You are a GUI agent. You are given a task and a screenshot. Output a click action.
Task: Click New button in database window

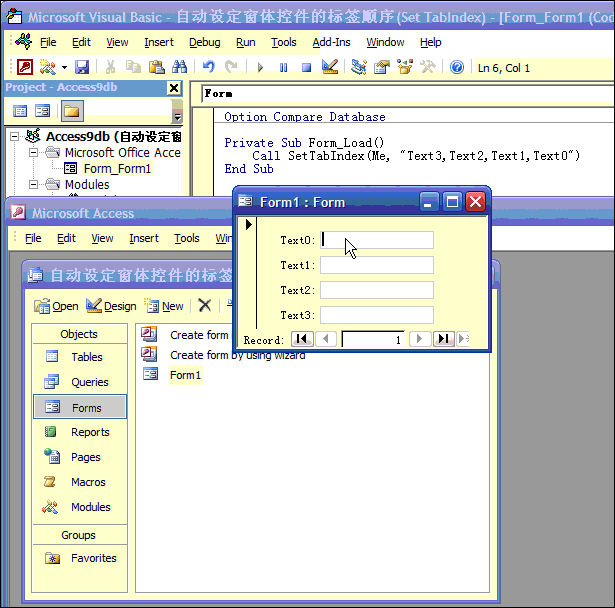click(164, 306)
